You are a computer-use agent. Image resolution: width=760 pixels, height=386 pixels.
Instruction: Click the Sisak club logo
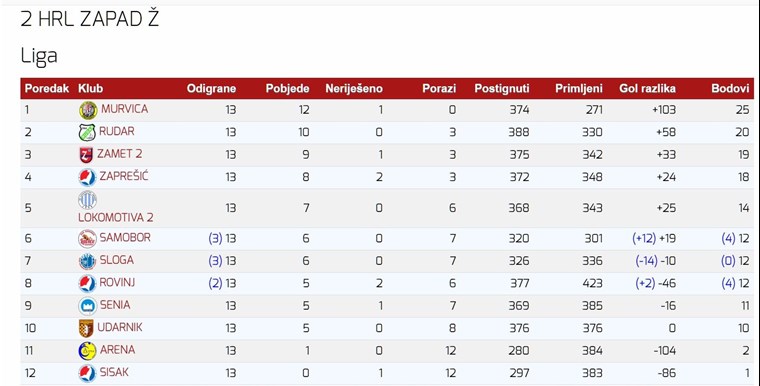87,373
